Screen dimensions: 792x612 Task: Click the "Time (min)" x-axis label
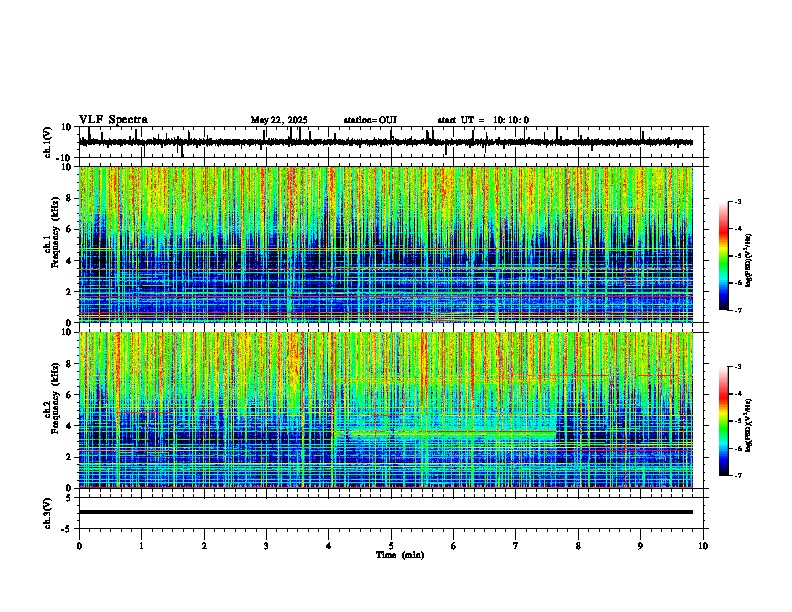(400, 555)
